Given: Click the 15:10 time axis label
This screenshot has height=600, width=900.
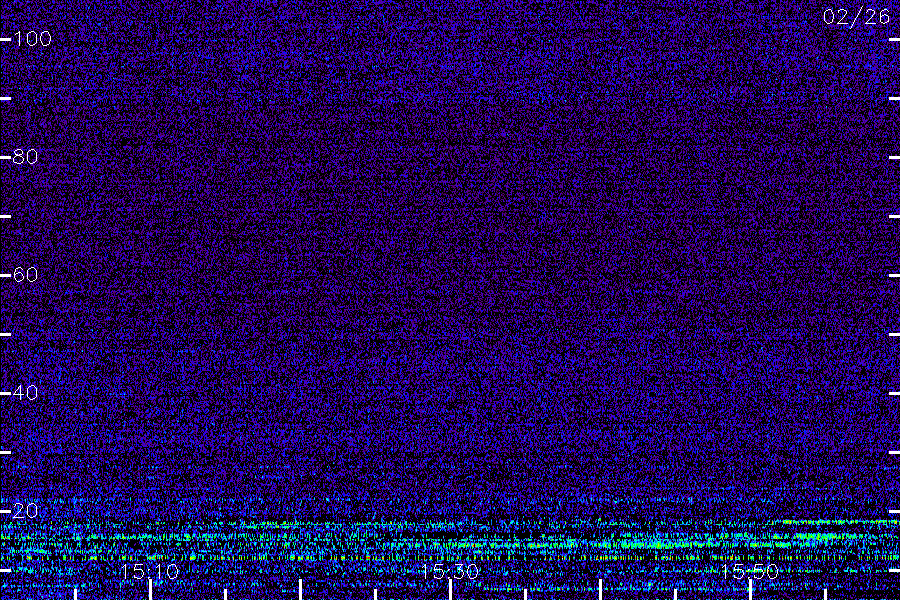Looking at the screenshot, I should click(150, 571).
